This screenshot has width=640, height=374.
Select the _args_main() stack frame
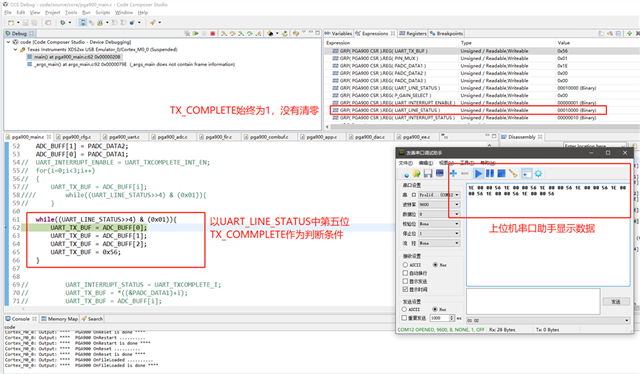[x=131, y=64]
